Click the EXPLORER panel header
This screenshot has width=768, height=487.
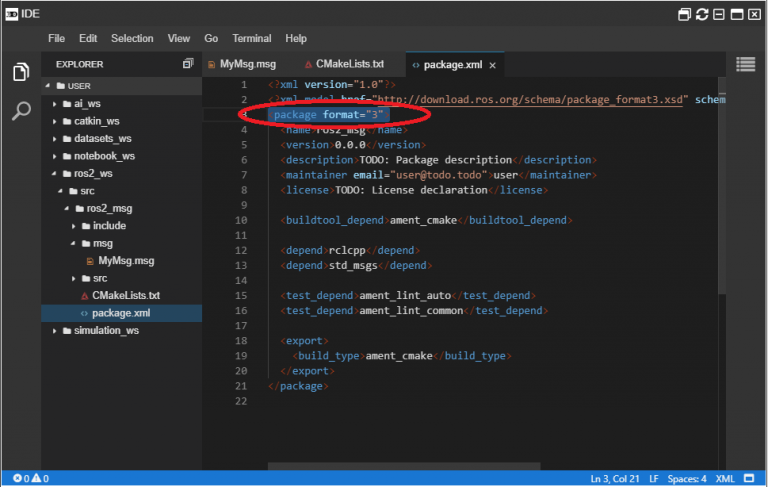click(x=79, y=64)
